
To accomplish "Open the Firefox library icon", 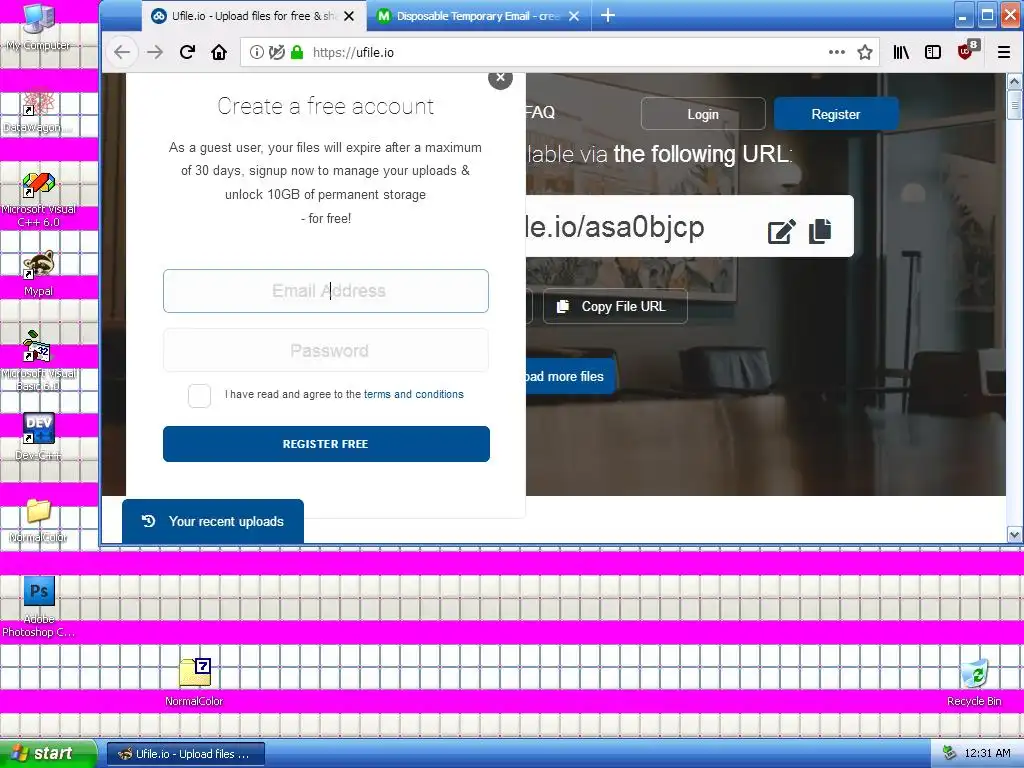I will 901,52.
